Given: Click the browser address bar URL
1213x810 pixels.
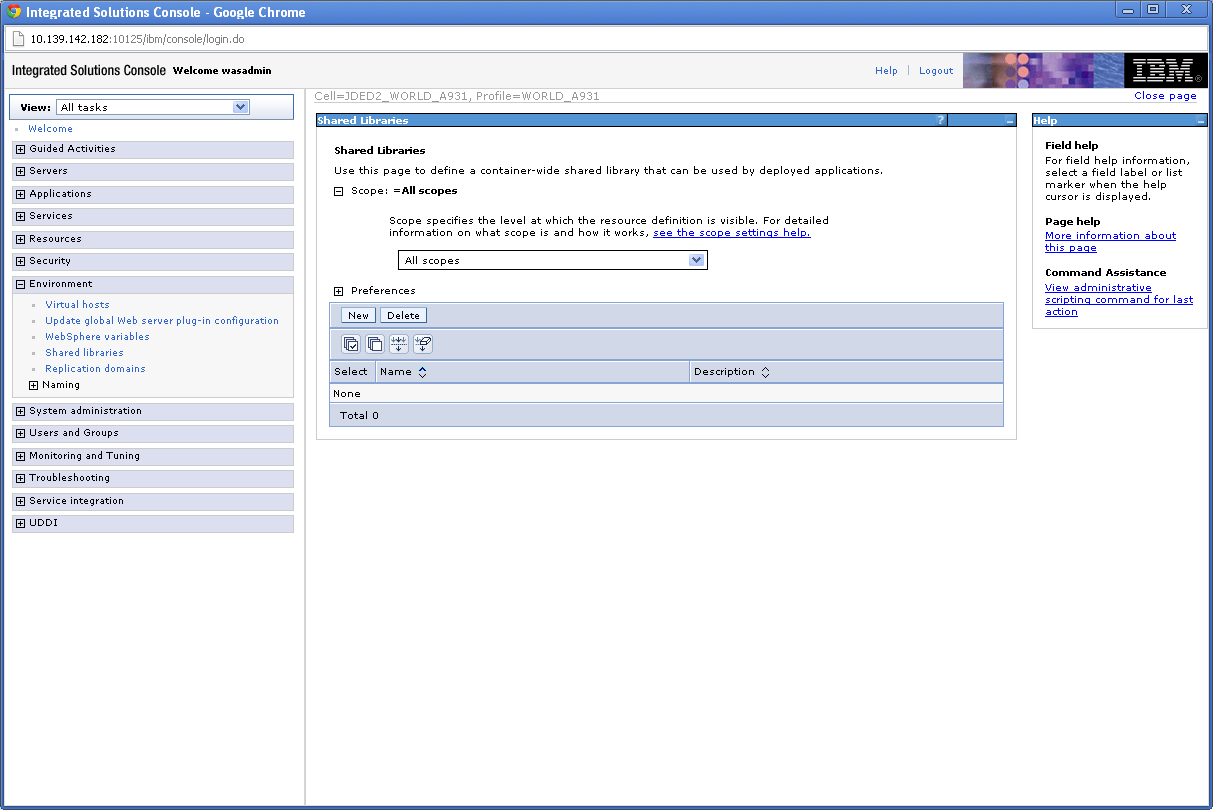Looking at the screenshot, I should [x=137, y=40].
